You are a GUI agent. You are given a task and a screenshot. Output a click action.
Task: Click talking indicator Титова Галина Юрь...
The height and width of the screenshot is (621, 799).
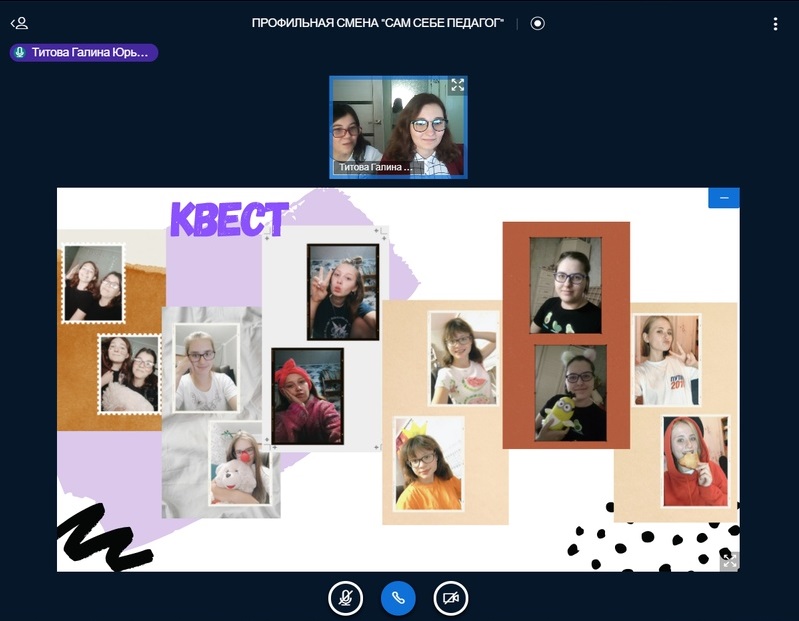84,52
